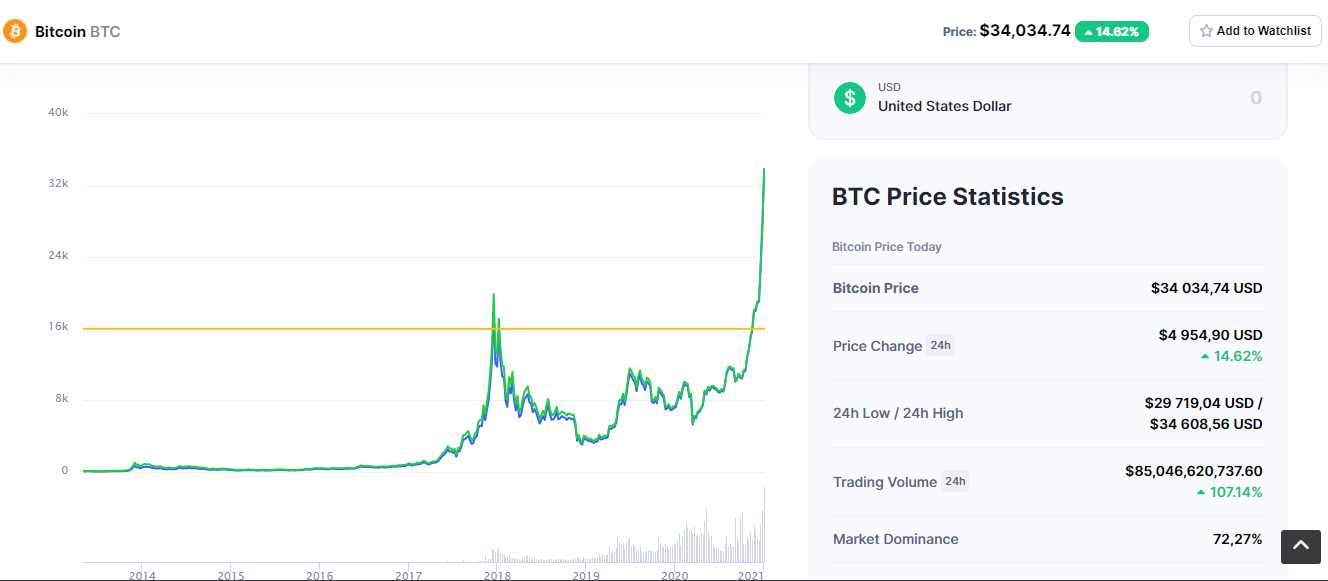The height and width of the screenshot is (581, 1328).
Task: Click the Bitcoin BTC title text
Action: [x=77, y=31]
